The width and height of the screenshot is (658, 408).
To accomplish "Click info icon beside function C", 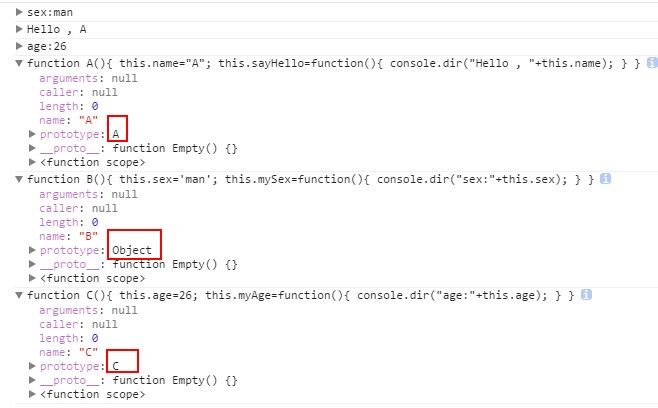I will [586, 295].
